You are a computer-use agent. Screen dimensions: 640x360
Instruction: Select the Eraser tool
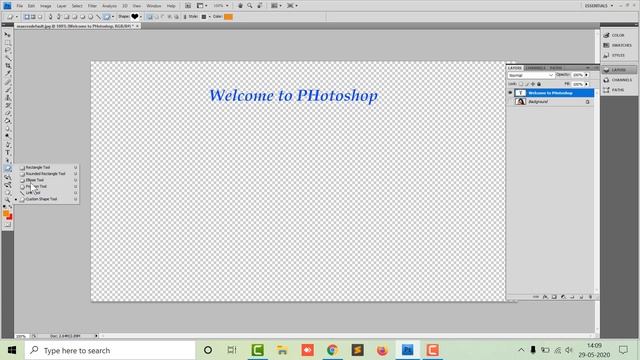(7, 113)
